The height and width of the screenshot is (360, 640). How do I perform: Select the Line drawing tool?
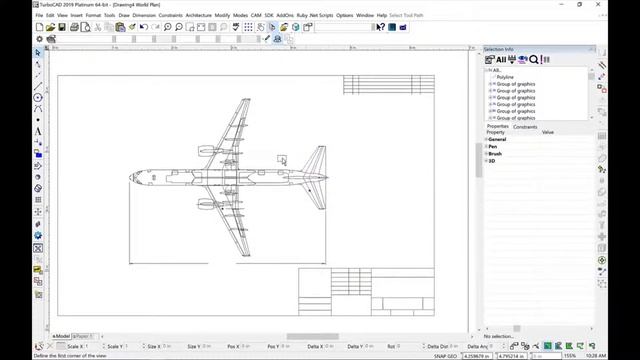coord(38,86)
